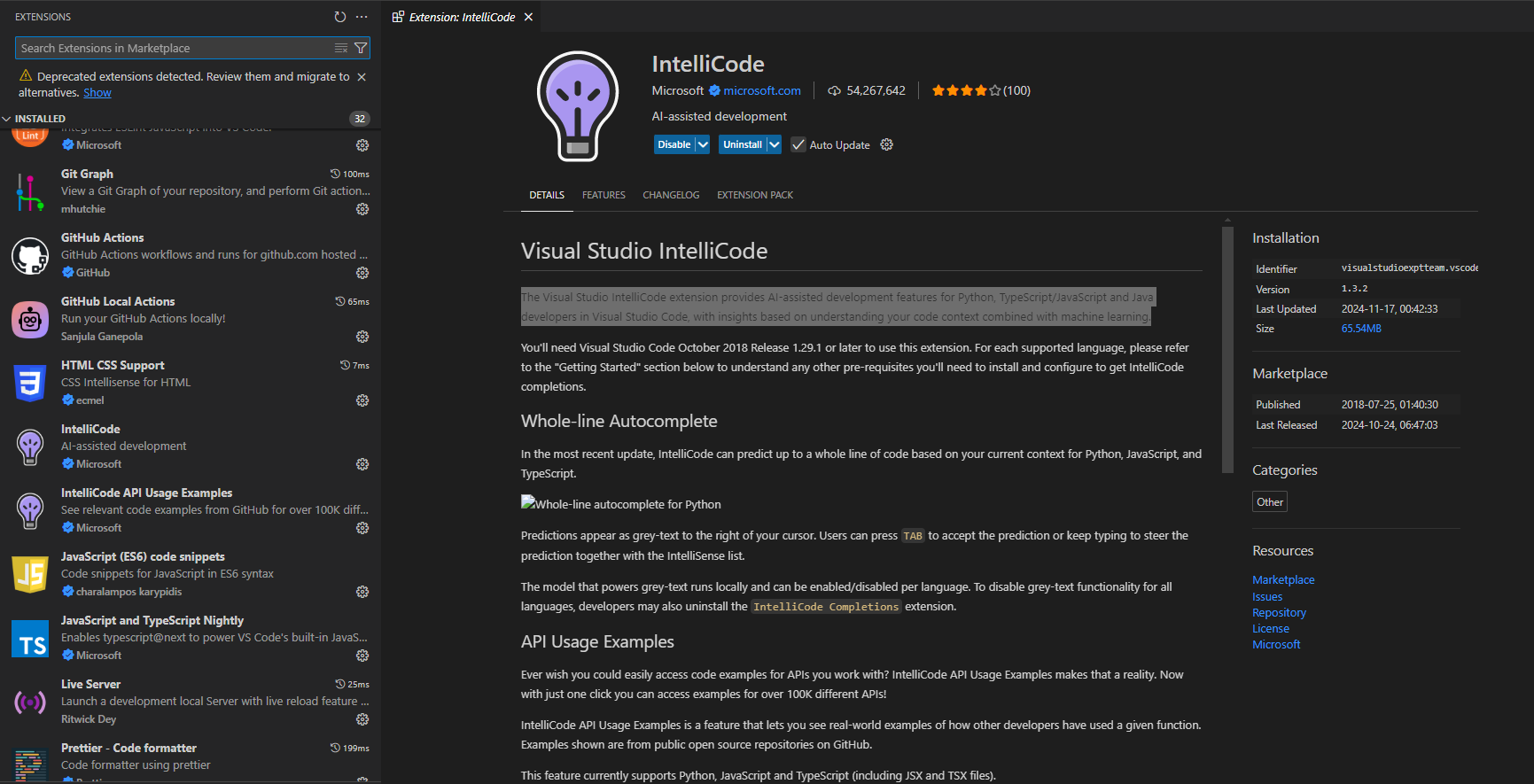This screenshot has width=1534, height=784.
Task: Clear the extensions search results
Action: (x=341, y=48)
